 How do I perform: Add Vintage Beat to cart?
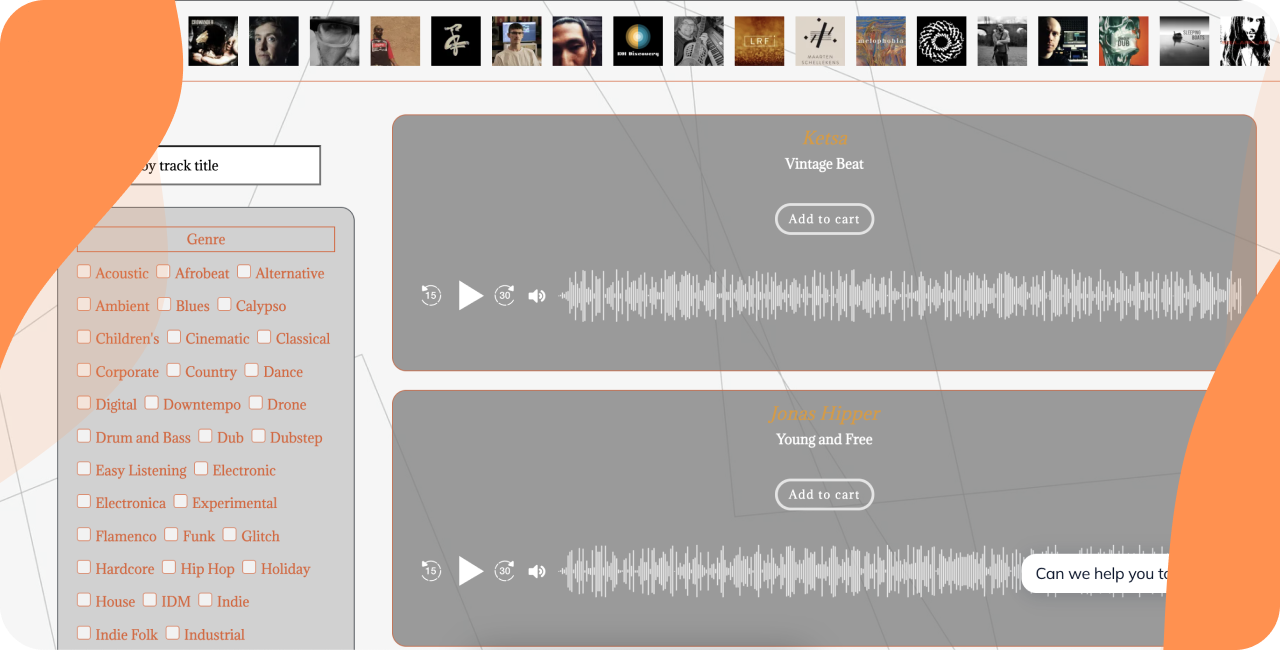click(x=824, y=219)
